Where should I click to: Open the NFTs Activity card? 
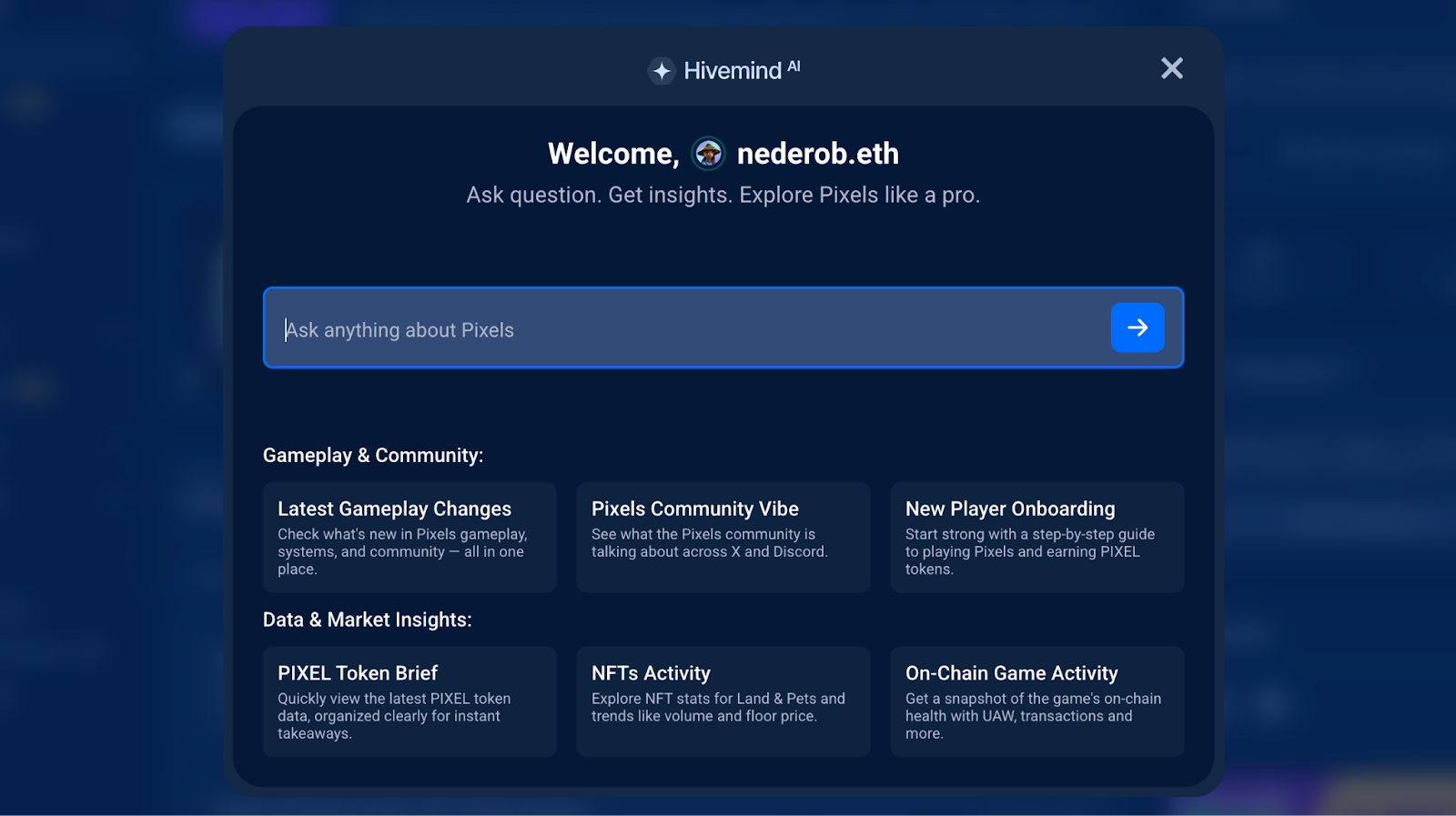(x=723, y=701)
